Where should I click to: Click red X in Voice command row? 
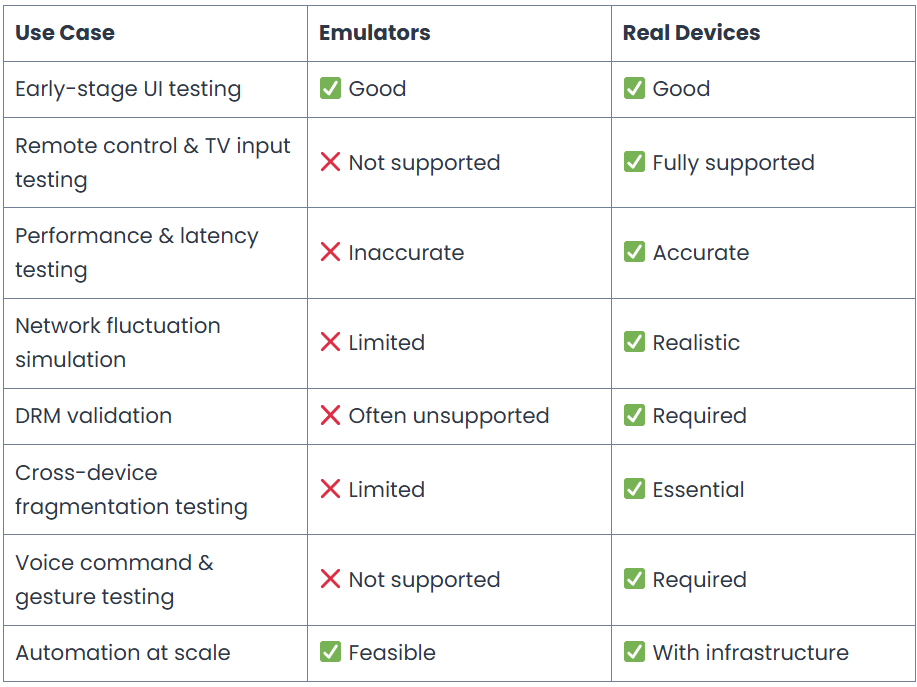(330, 579)
